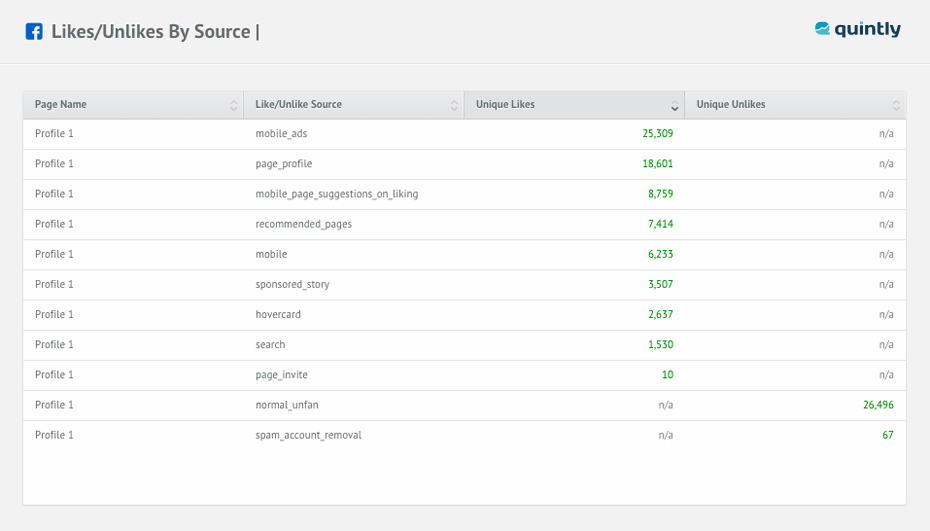This screenshot has width=930, height=531.
Task: Click n/a unlikes in the search row
Action: pyautogui.click(x=886, y=345)
